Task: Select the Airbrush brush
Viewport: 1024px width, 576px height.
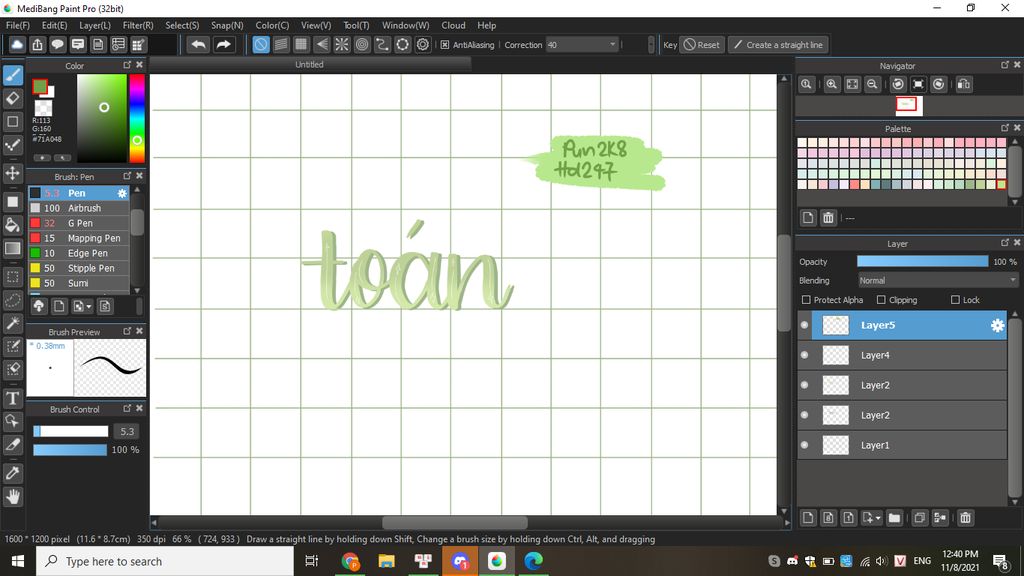Action: coord(78,208)
